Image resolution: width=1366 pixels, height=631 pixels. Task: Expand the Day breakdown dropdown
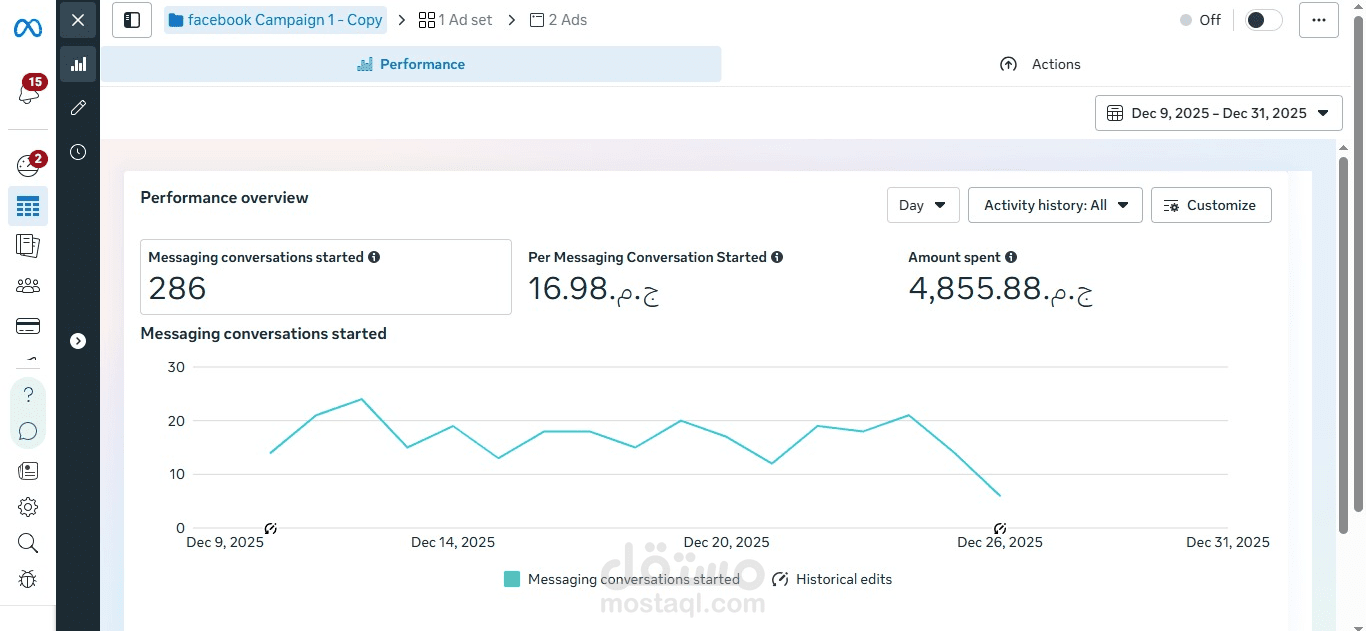[x=922, y=205]
